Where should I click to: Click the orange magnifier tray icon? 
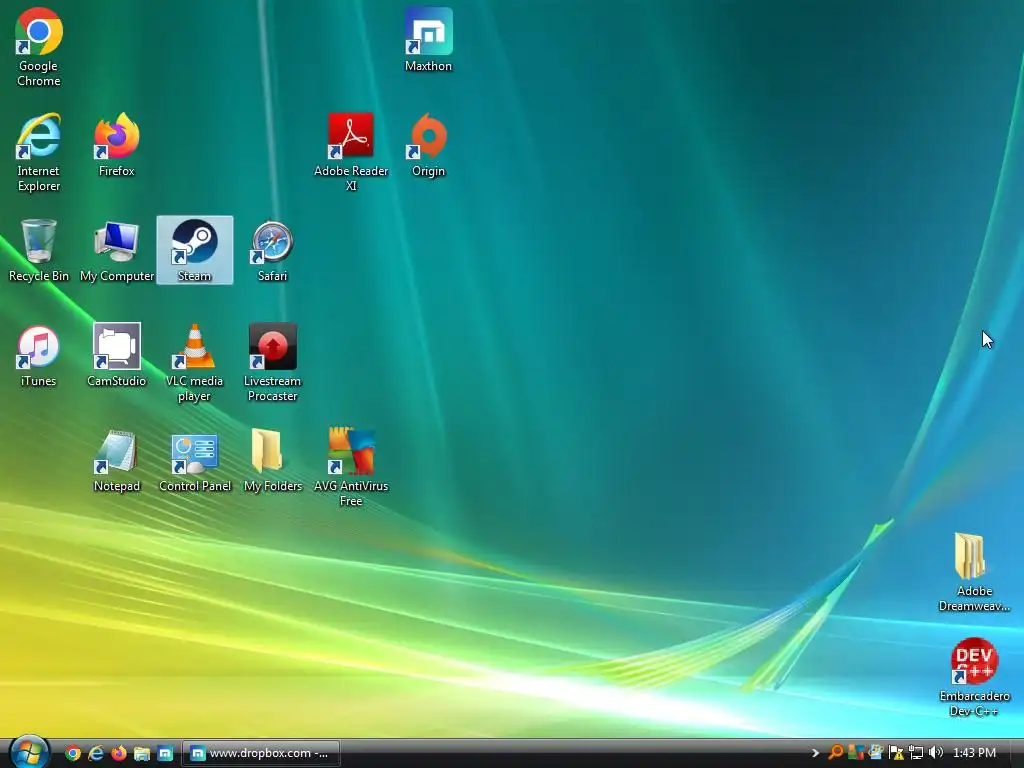835,753
